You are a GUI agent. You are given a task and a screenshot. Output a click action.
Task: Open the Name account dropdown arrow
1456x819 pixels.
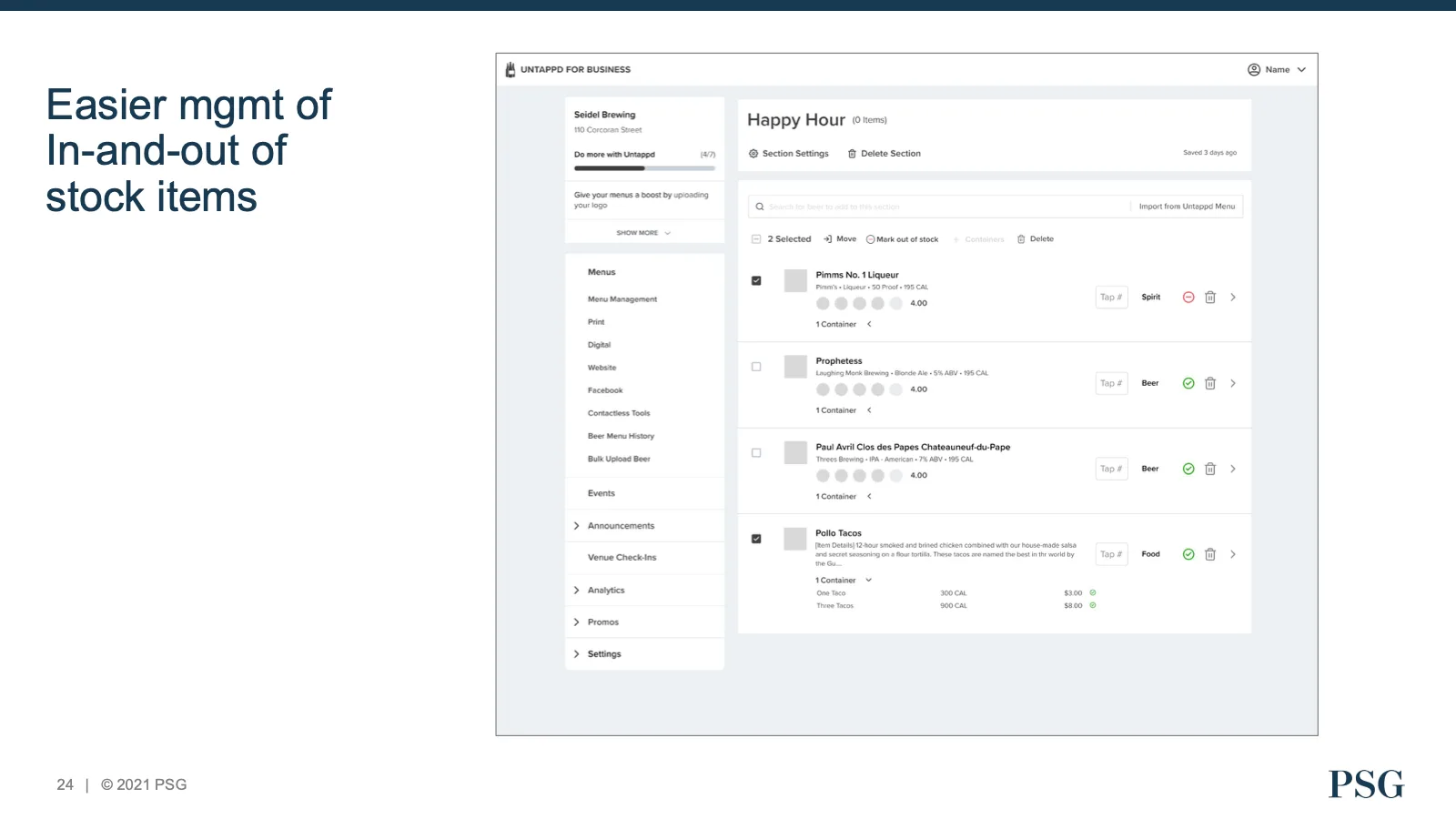point(1301,69)
